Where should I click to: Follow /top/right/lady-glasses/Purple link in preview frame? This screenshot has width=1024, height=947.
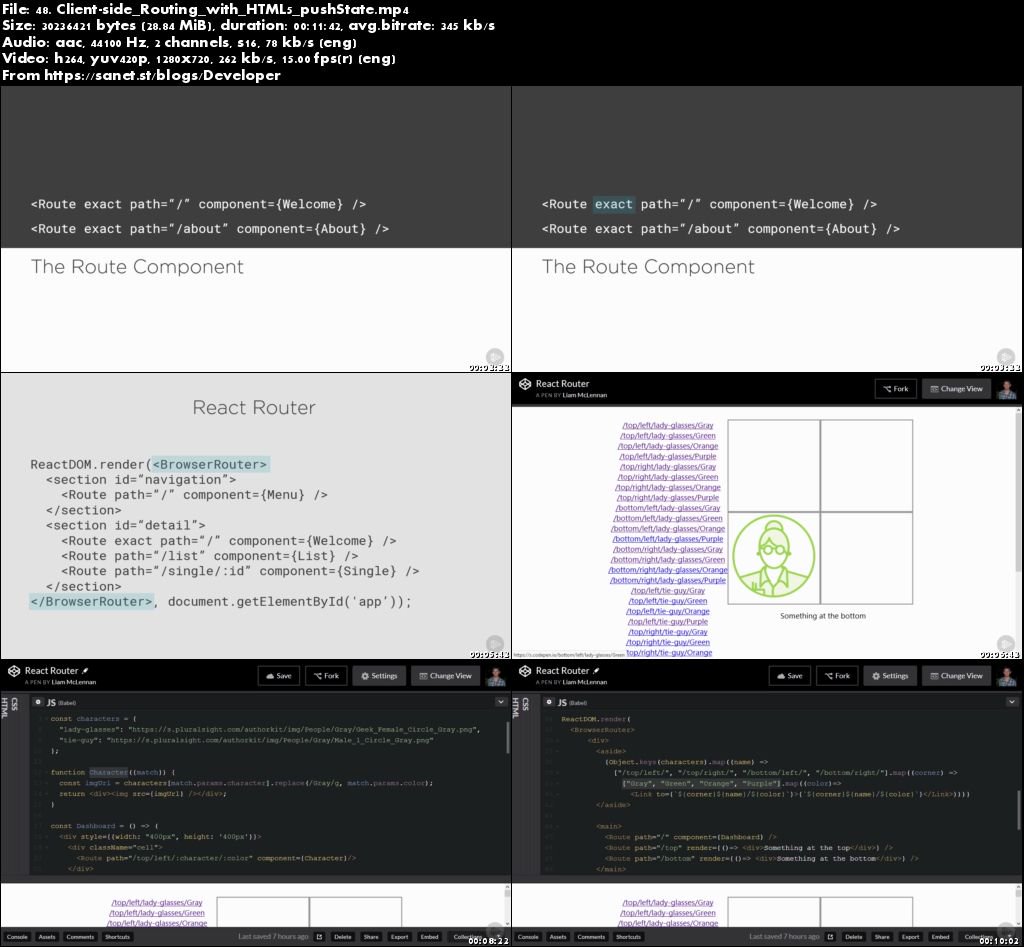click(667, 498)
